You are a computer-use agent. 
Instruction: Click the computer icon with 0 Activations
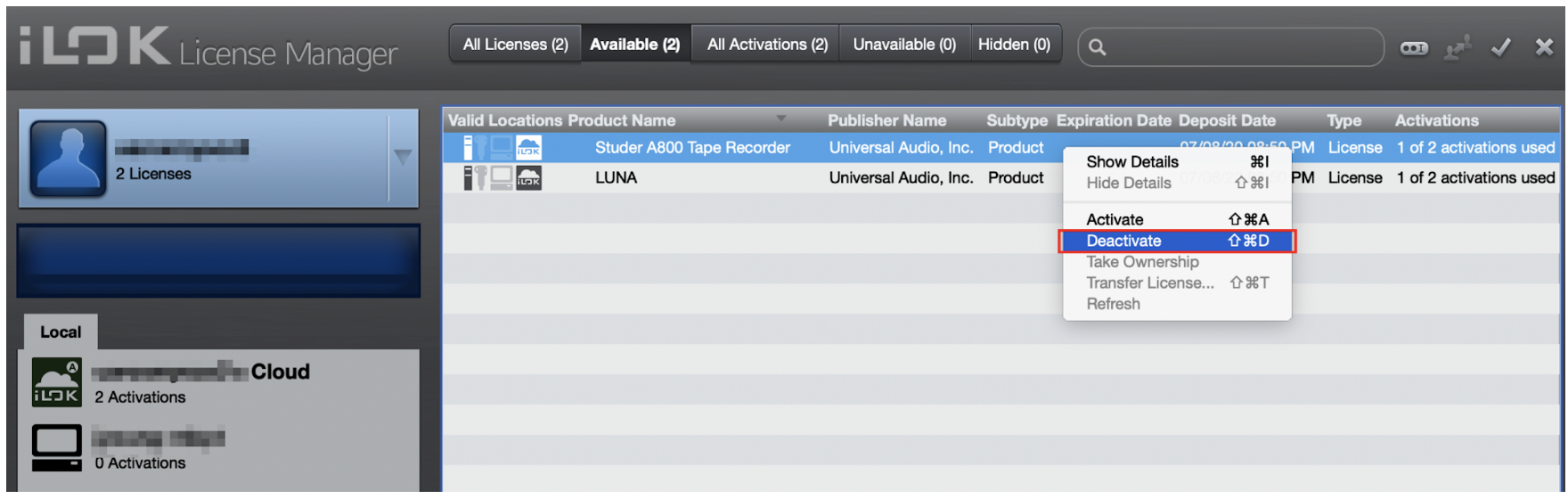pyautogui.click(x=56, y=448)
